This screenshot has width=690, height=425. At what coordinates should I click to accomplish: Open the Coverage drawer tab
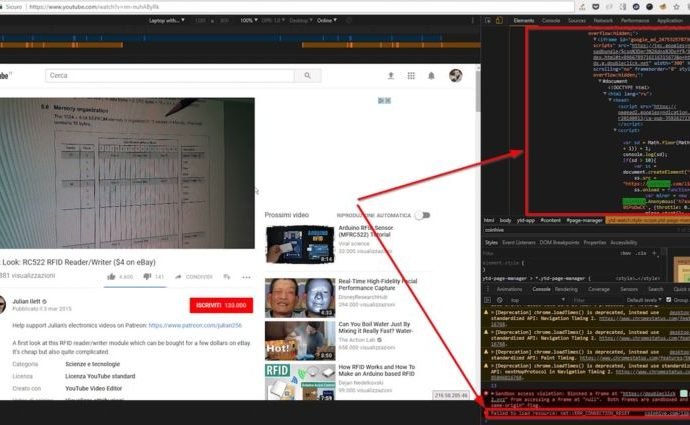click(x=599, y=289)
